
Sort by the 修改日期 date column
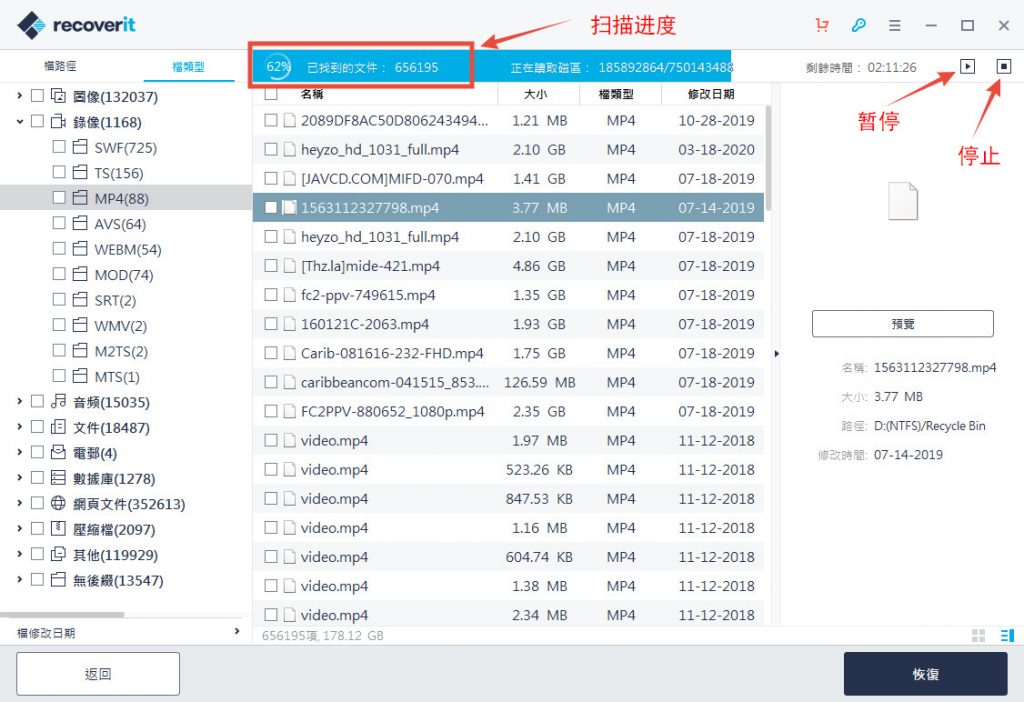click(712, 94)
